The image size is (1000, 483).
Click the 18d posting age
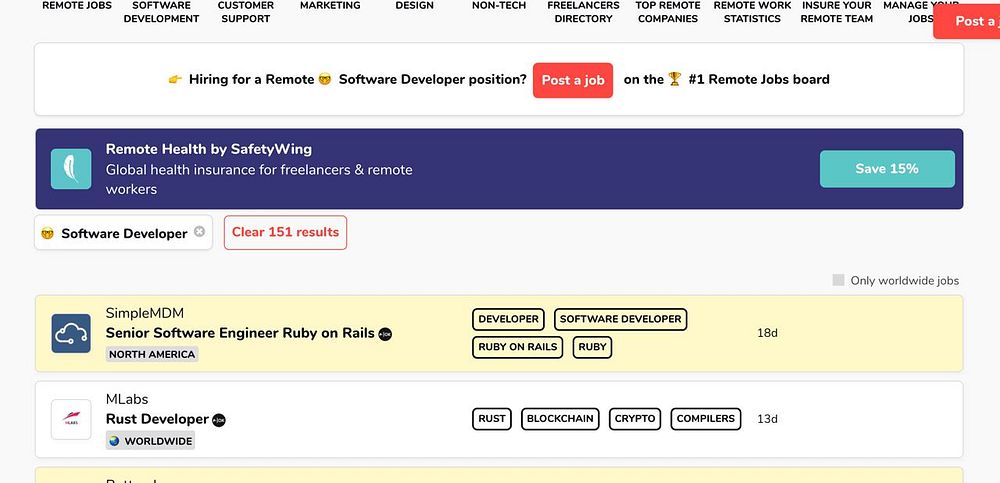767,333
